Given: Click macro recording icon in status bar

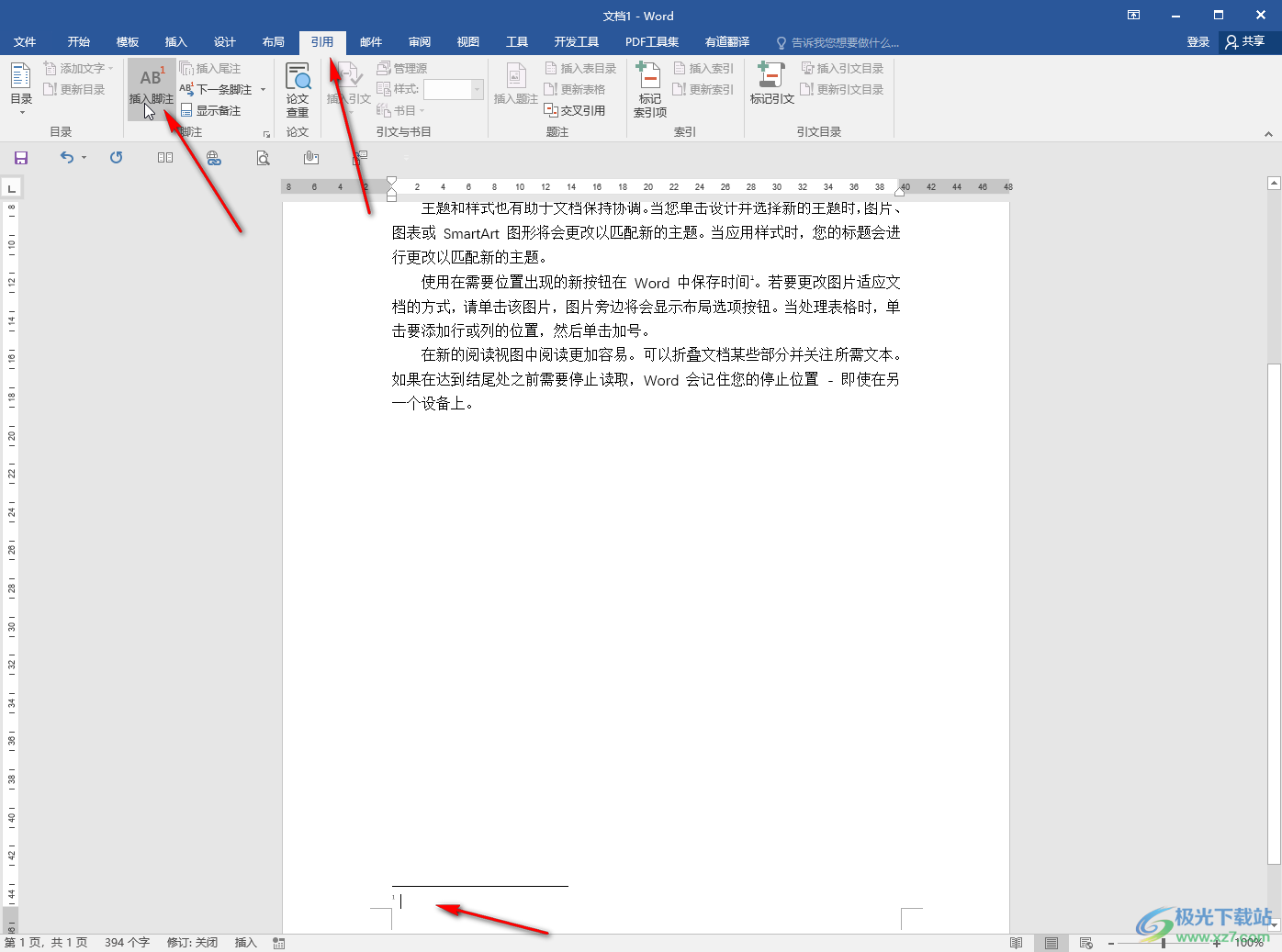Looking at the screenshot, I should pos(279,943).
